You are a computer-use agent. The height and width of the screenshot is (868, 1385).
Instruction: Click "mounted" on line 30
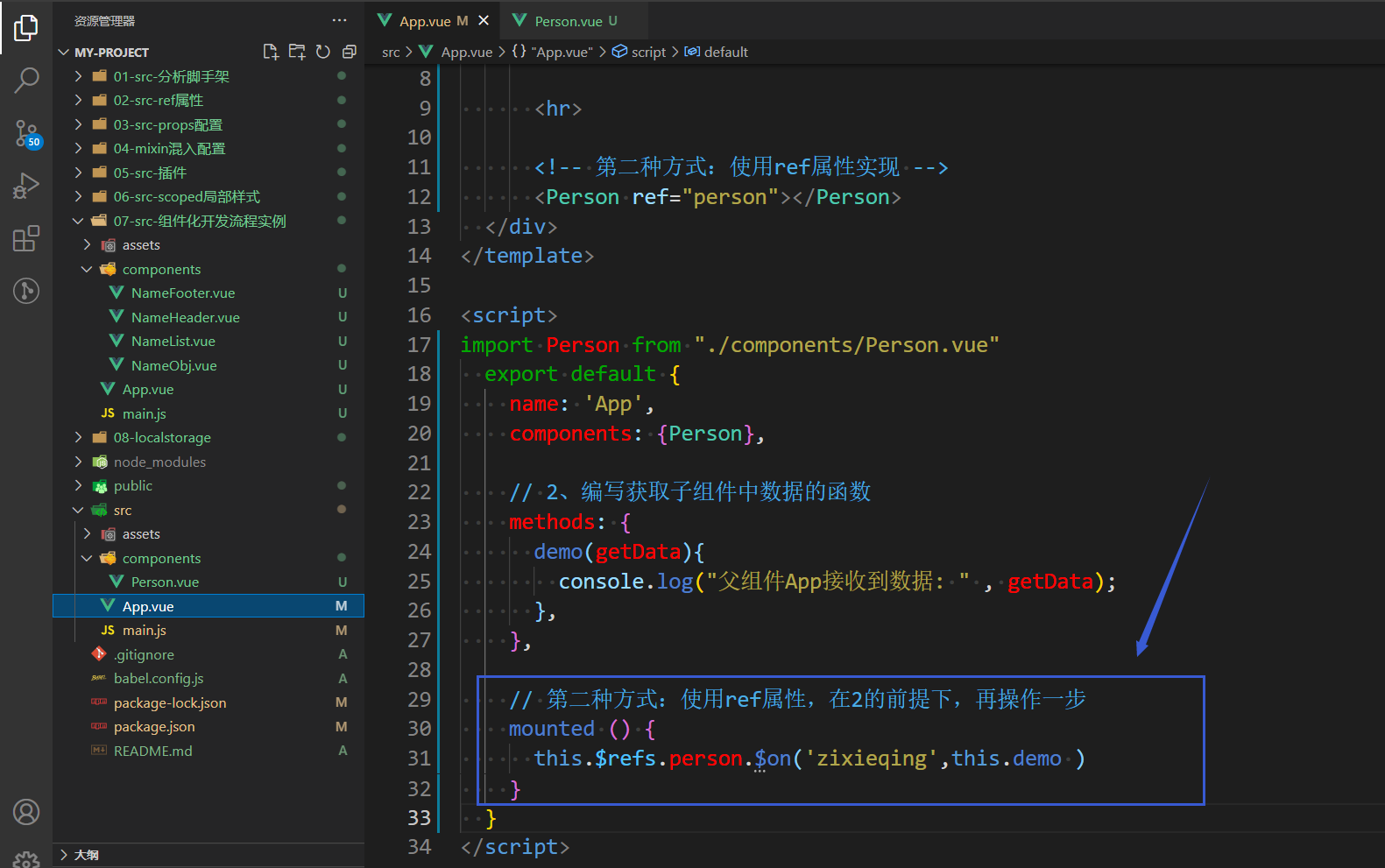coord(552,729)
